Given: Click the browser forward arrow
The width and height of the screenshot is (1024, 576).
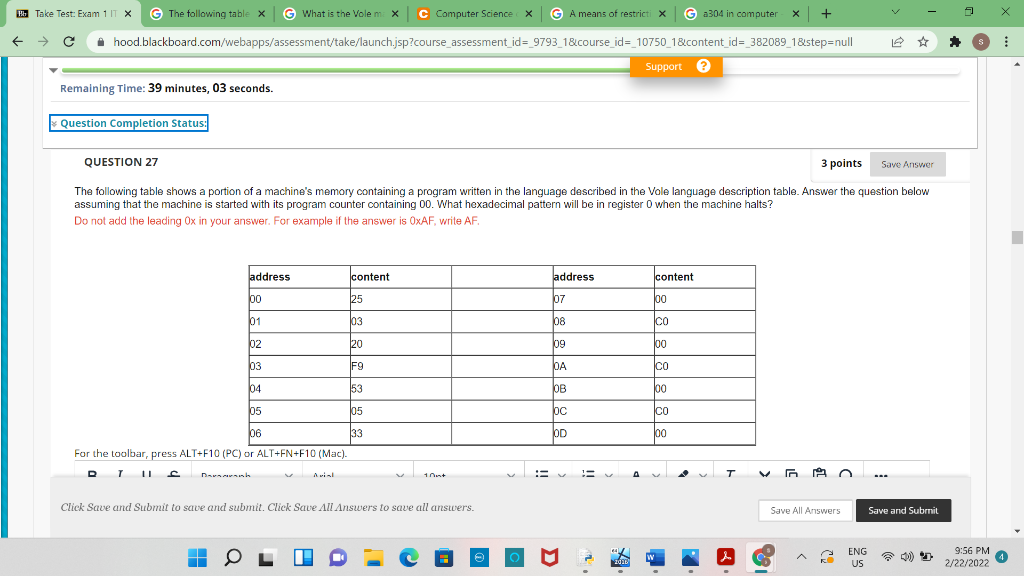Looking at the screenshot, I should pyautogui.click(x=43, y=42).
